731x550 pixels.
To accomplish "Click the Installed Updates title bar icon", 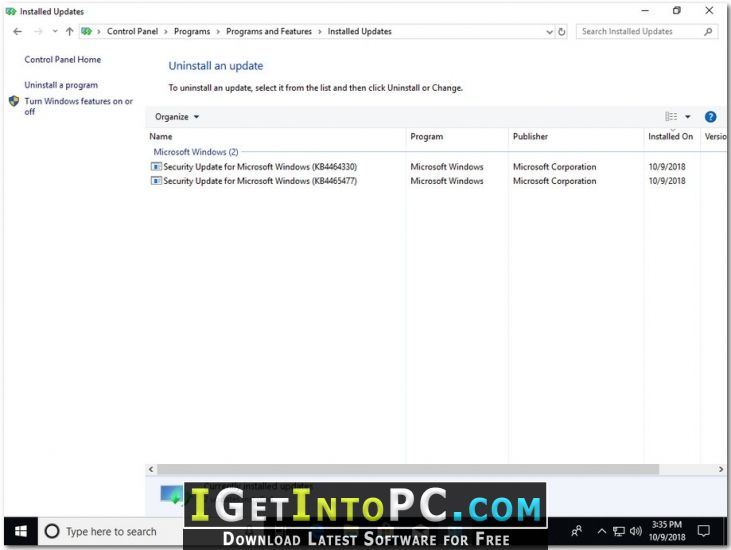I will (11, 11).
